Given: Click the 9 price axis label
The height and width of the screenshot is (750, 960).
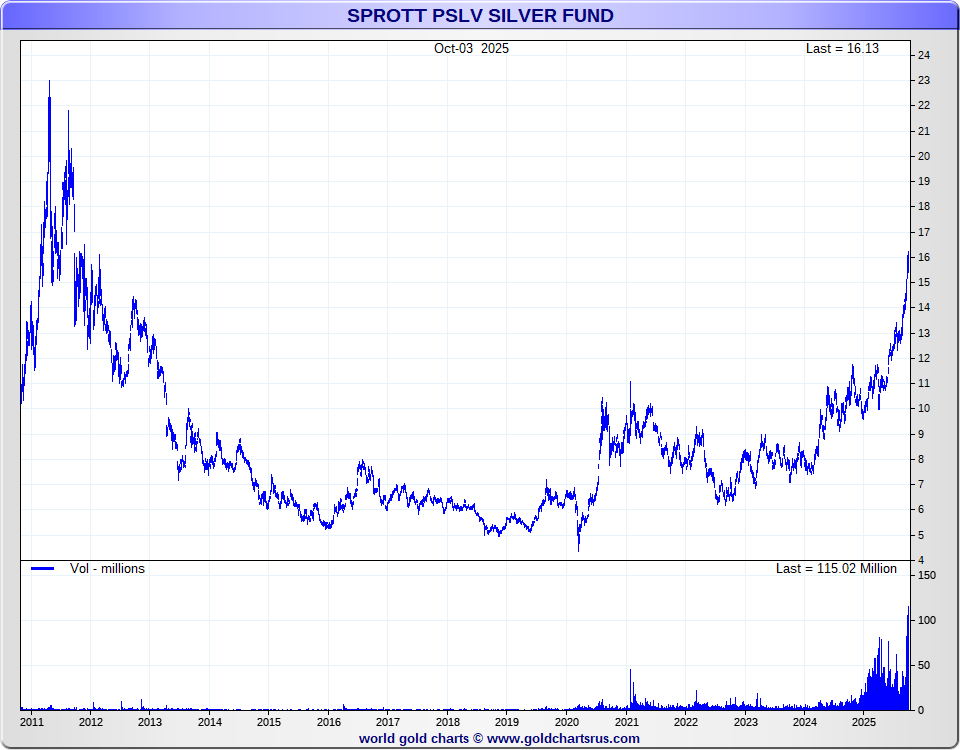Looking at the screenshot, I should click(x=921, y=434).
